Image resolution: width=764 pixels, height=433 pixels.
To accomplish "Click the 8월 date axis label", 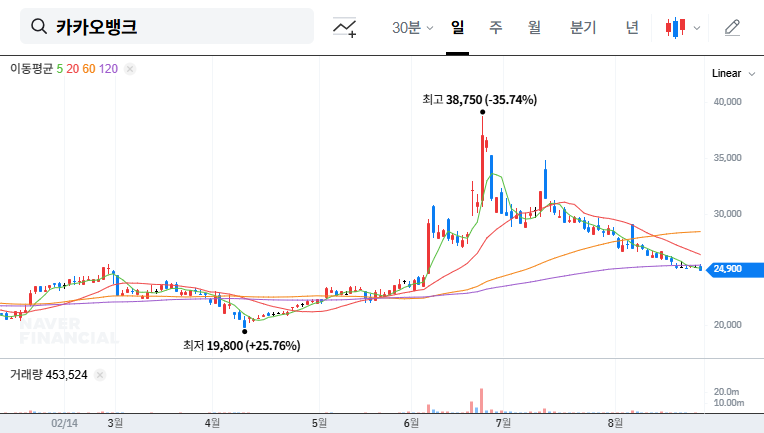I will point(615,423).
